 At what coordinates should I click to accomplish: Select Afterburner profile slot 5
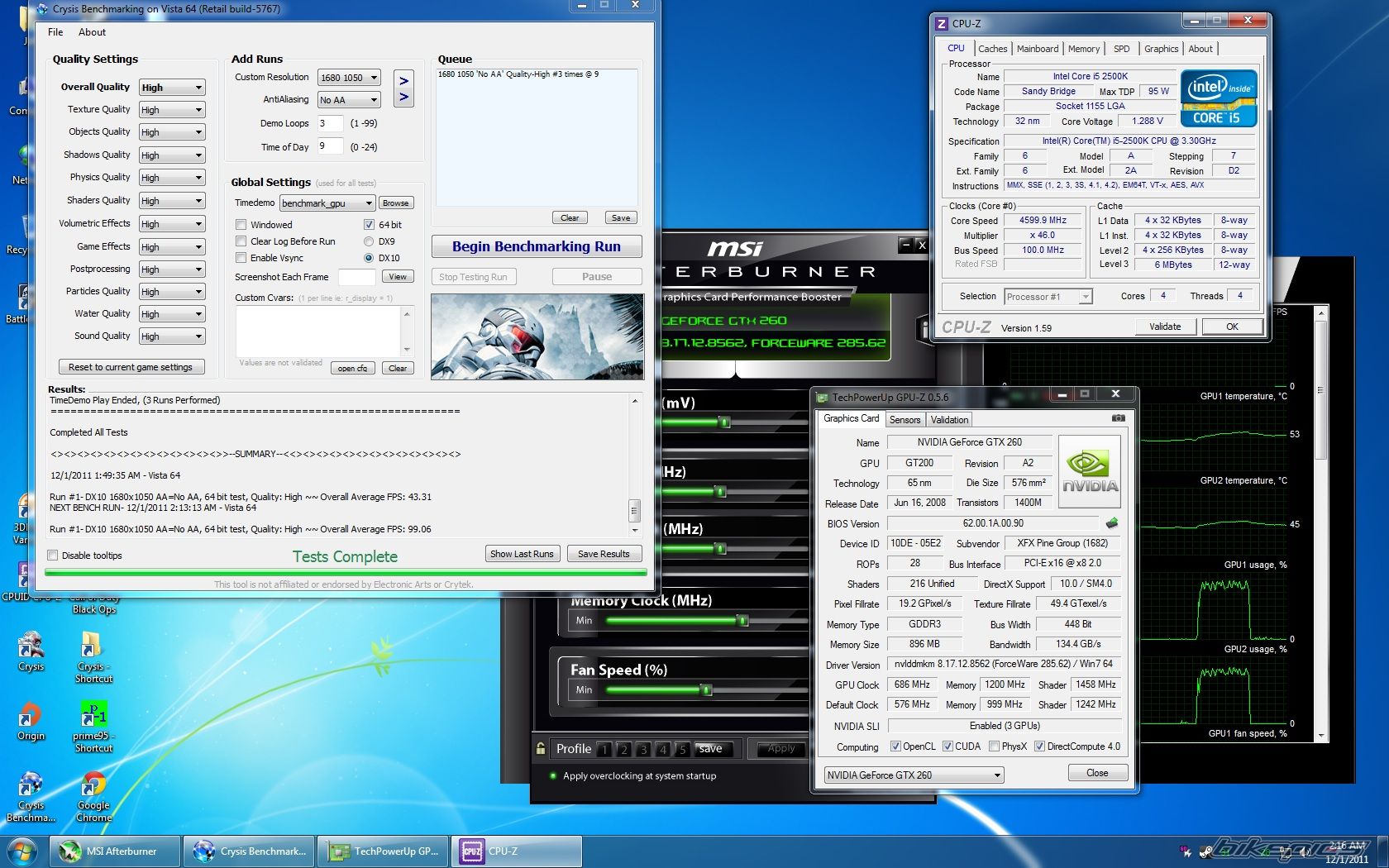coord(682,750)
